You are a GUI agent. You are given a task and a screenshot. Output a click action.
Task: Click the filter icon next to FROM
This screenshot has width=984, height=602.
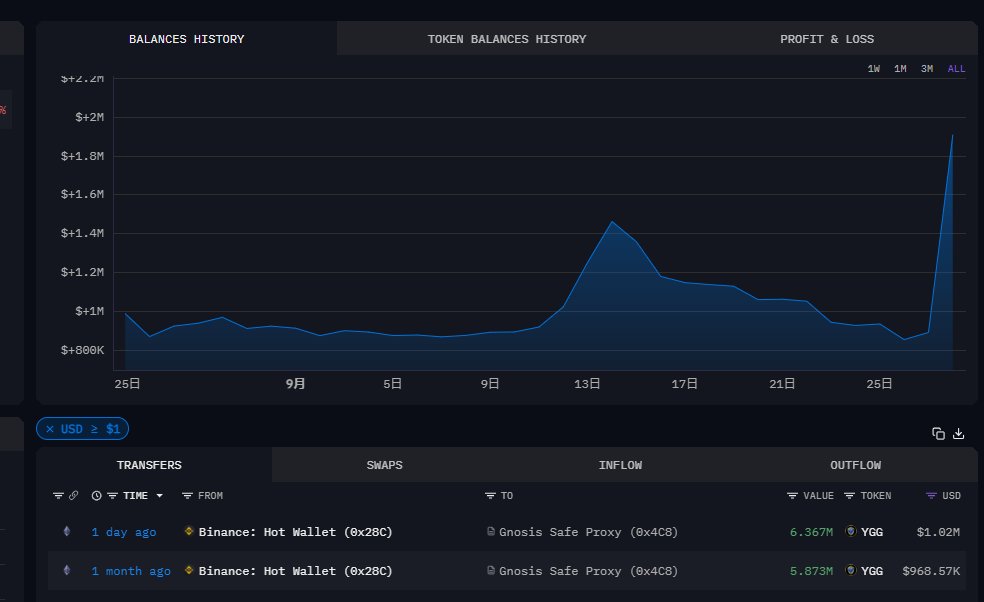tap(187, 496)
